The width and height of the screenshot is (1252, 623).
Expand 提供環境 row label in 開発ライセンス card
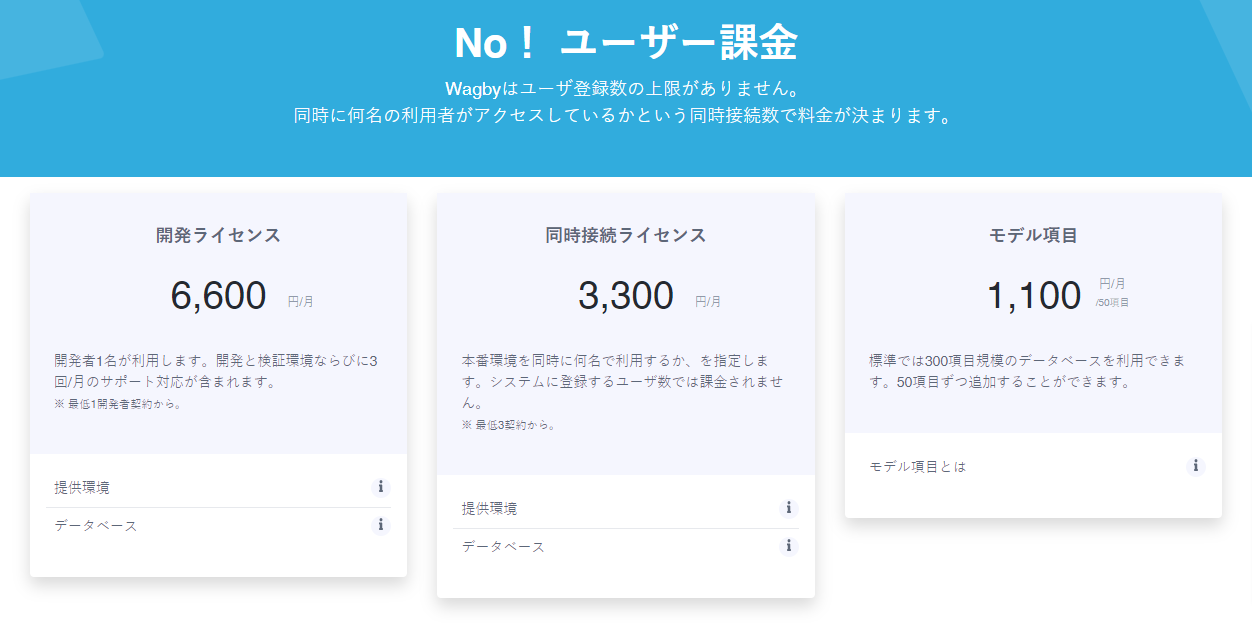[82, 488]
